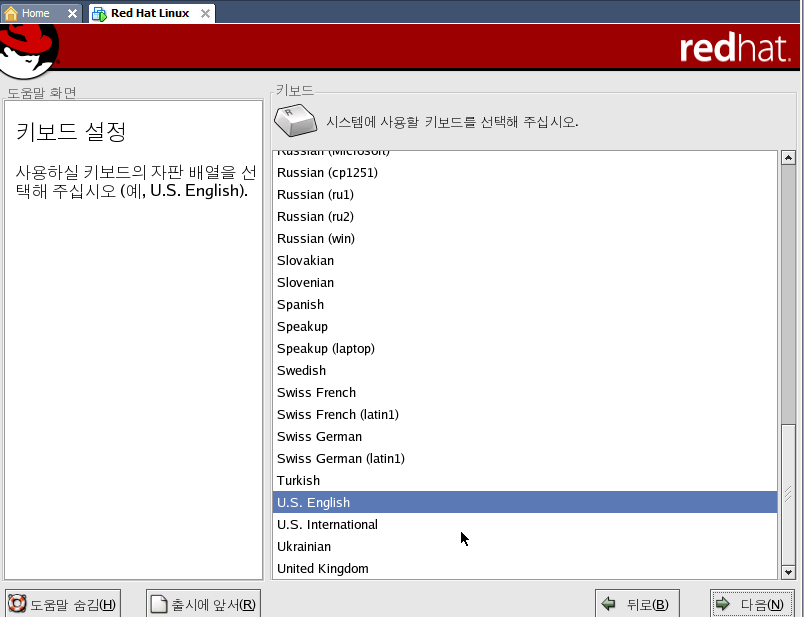Select Russian (cp1251) keyboard

tap(525, 172)
